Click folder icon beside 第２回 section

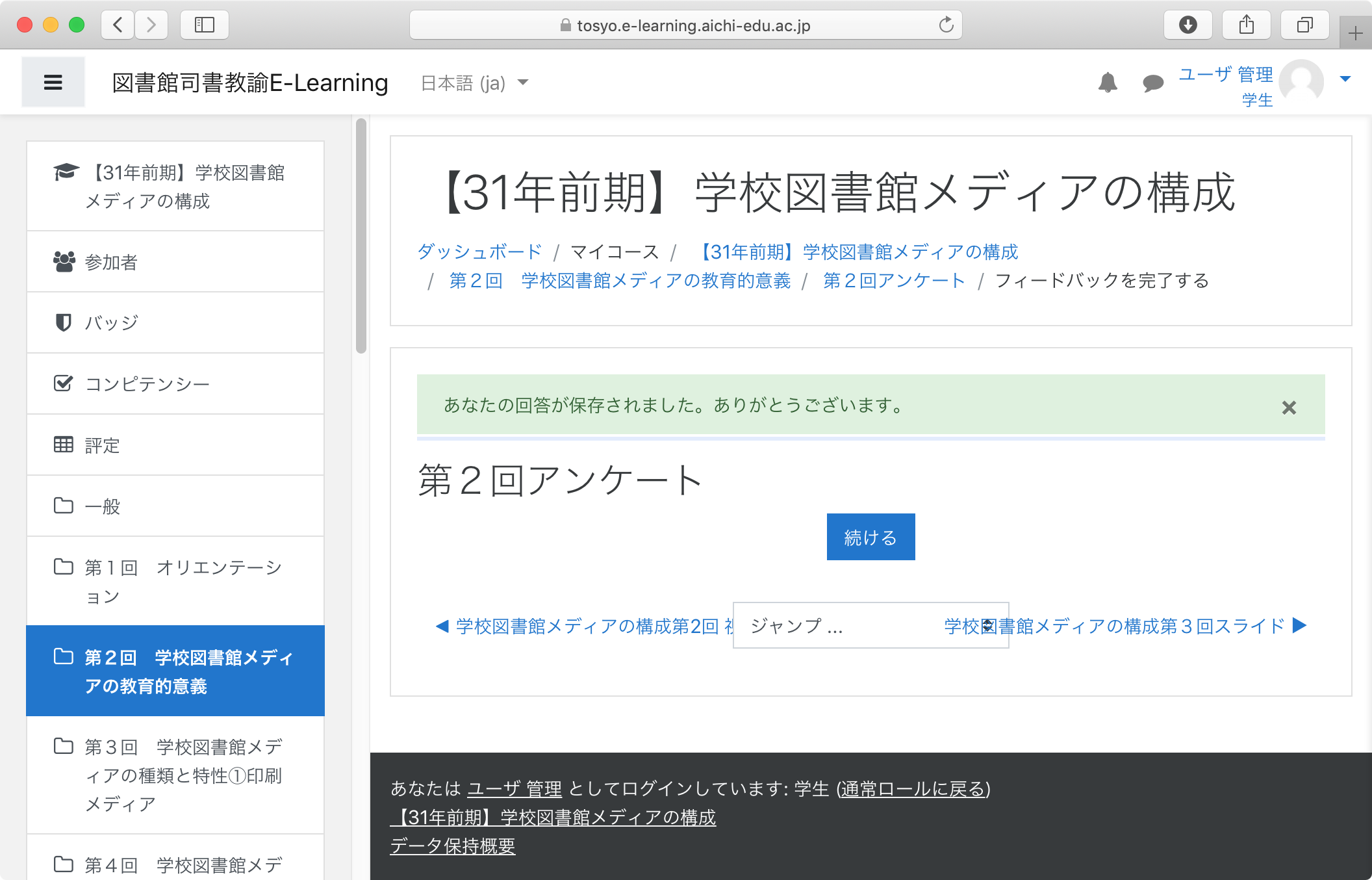coord(63,656)
